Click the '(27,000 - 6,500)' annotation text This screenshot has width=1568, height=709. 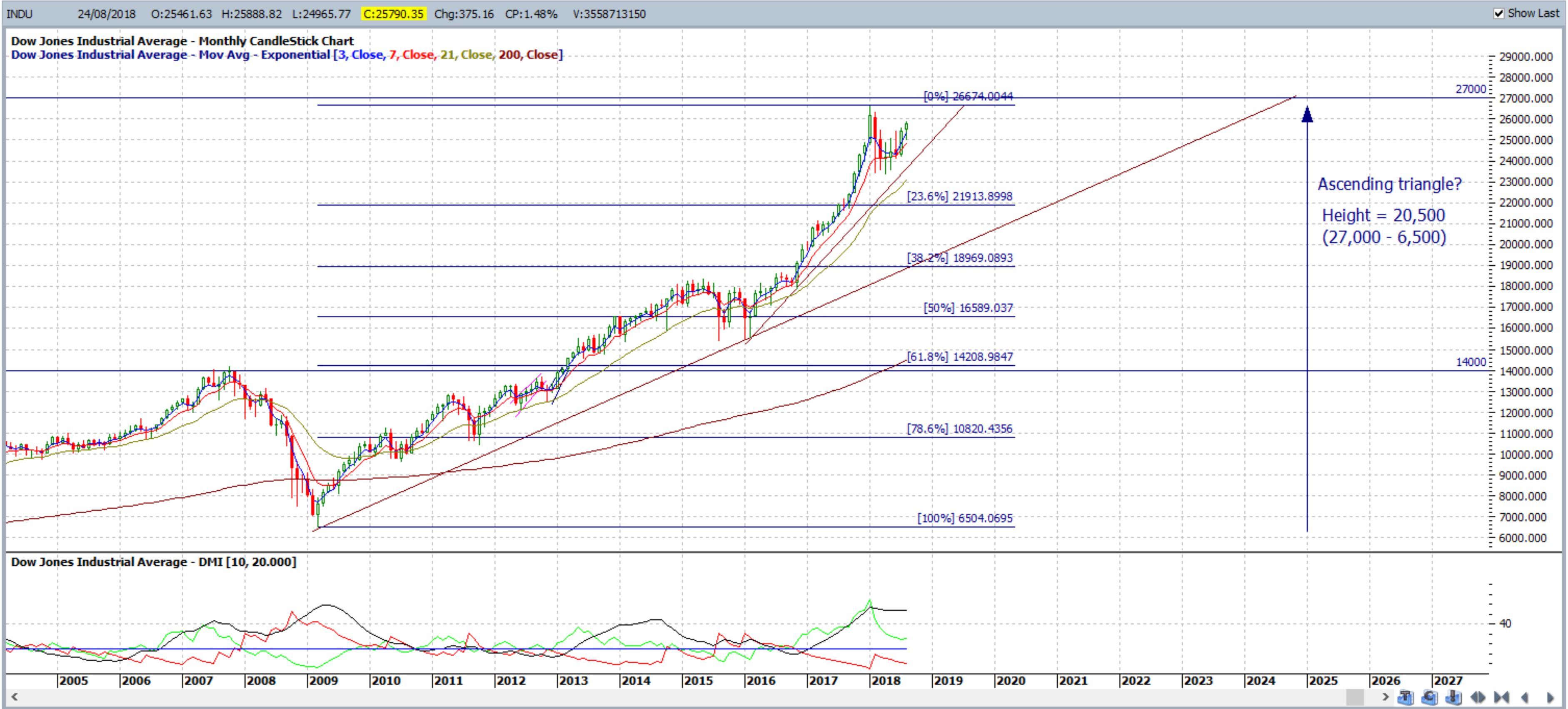tap(1383, 237)
